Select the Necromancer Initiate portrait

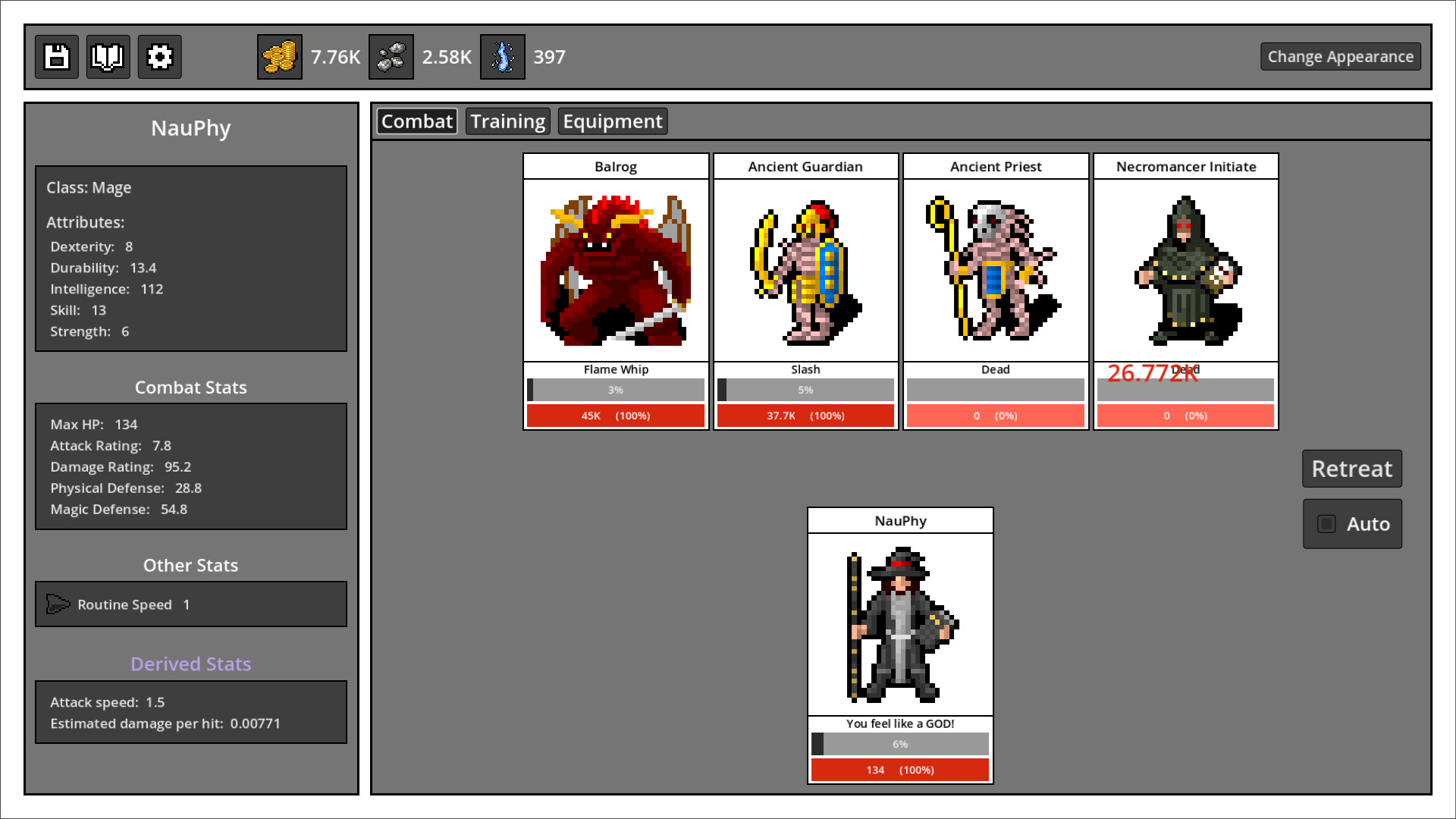pyautogui.click(x=1185, y=269)
